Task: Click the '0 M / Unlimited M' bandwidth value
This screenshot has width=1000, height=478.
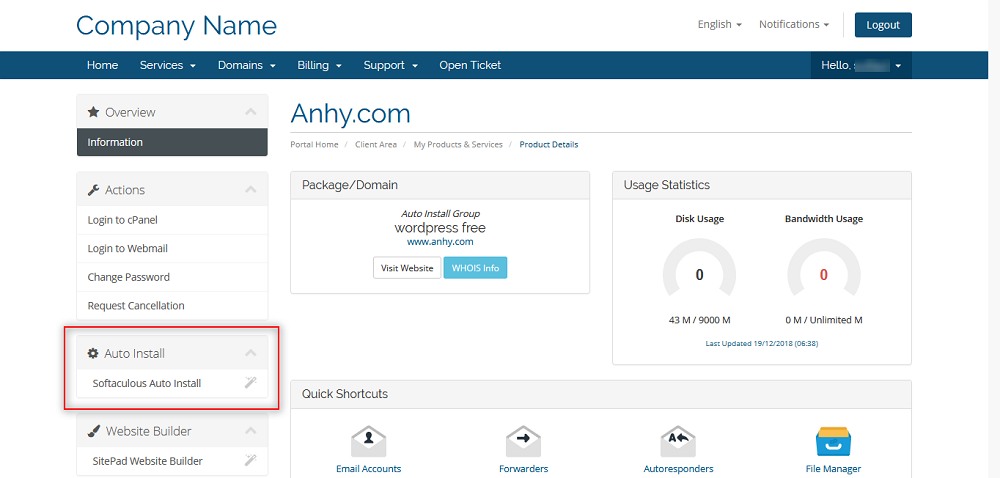Action: point(824,320)
